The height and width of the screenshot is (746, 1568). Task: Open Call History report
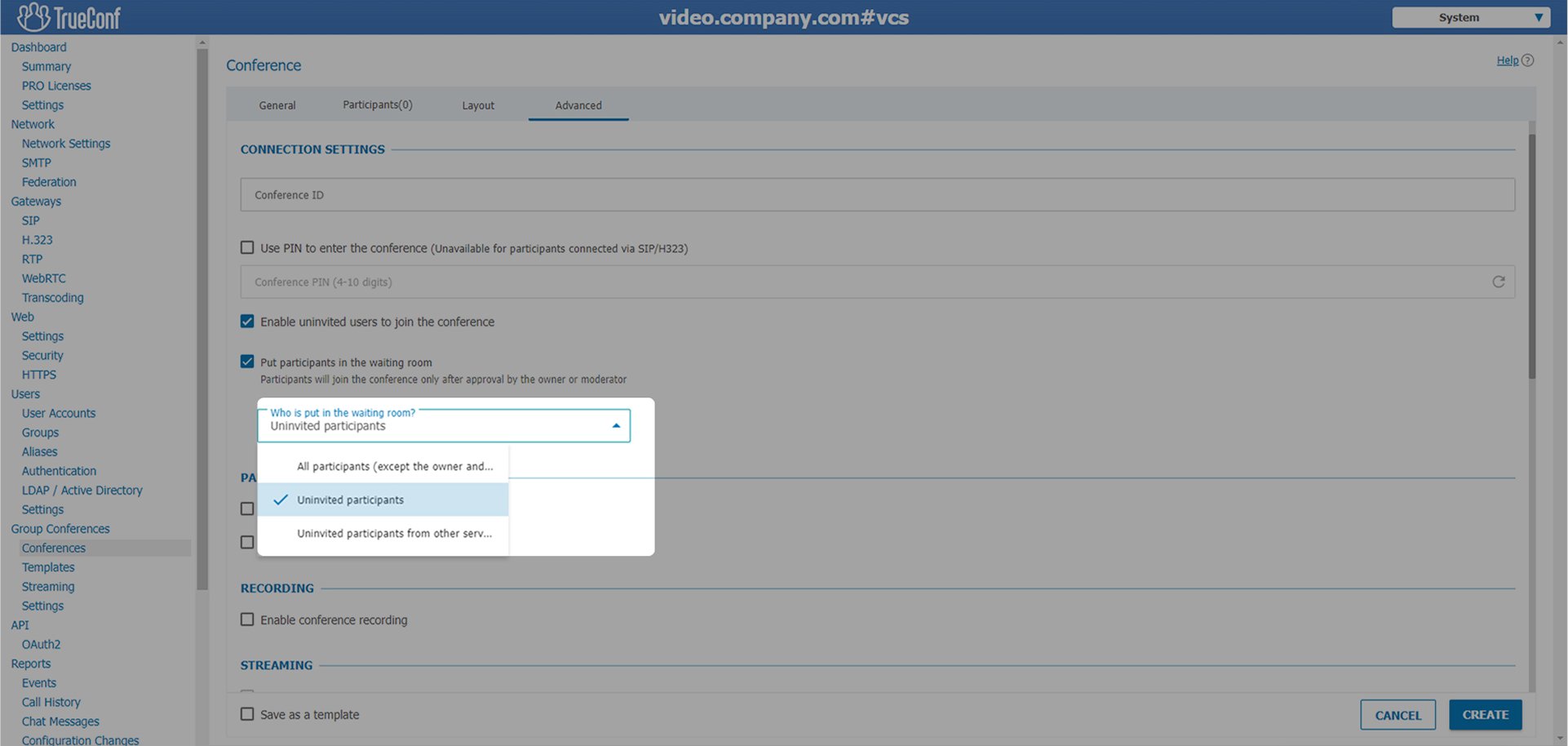pos(51,702)
